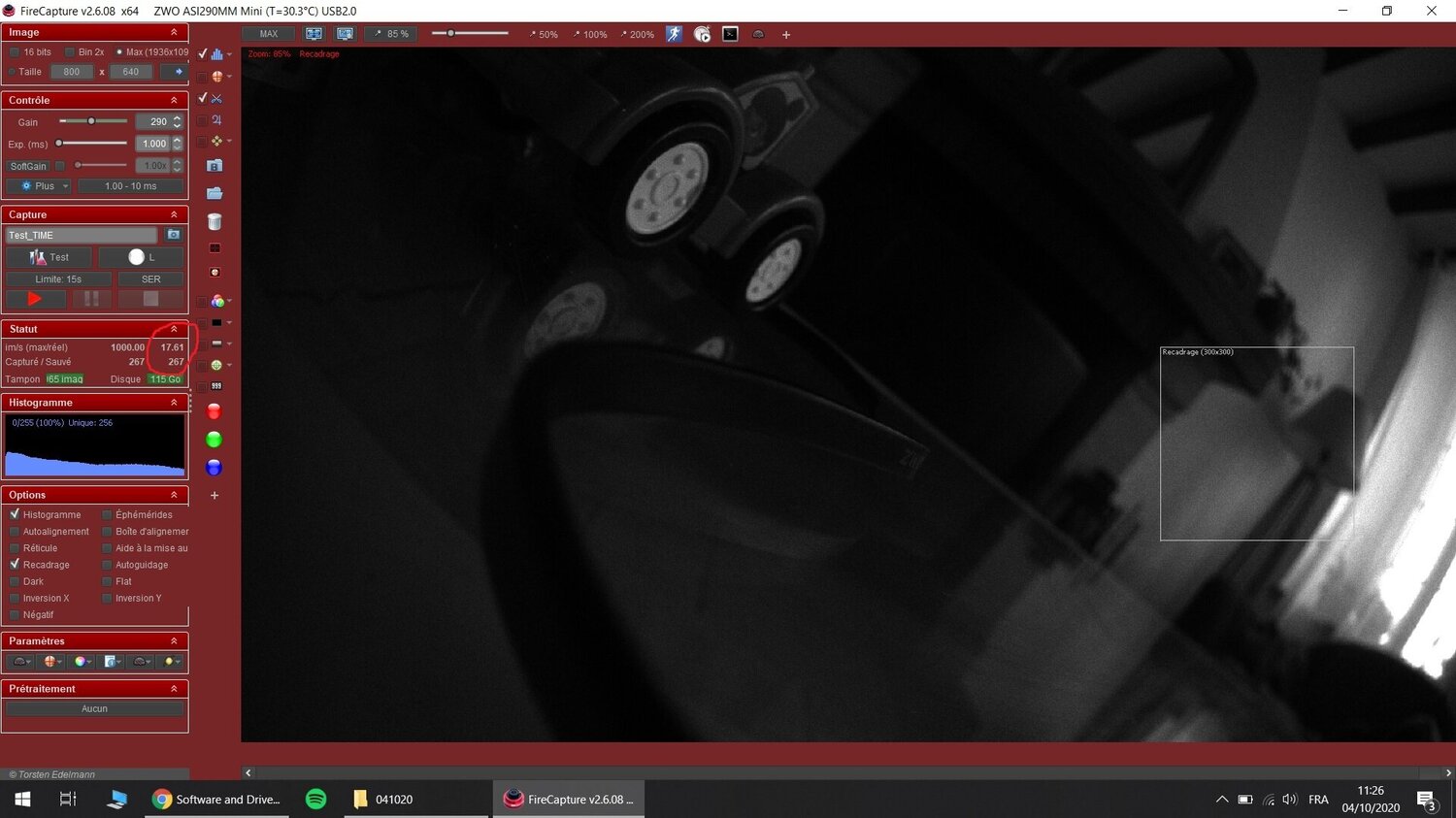
Task: Click the zoom slider in top toolbar
Action: click(x=471, y=33)
